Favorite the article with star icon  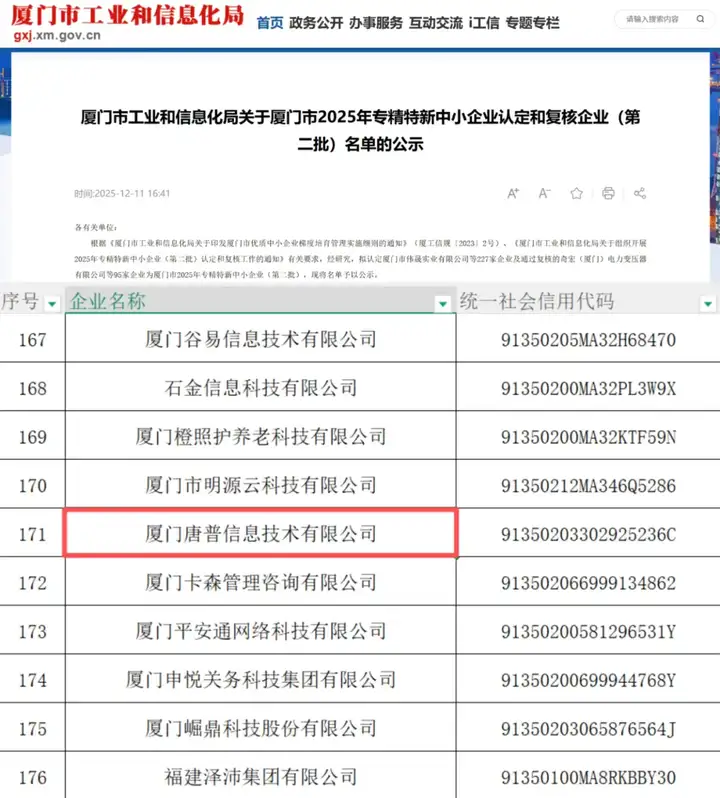pos(577,193)
